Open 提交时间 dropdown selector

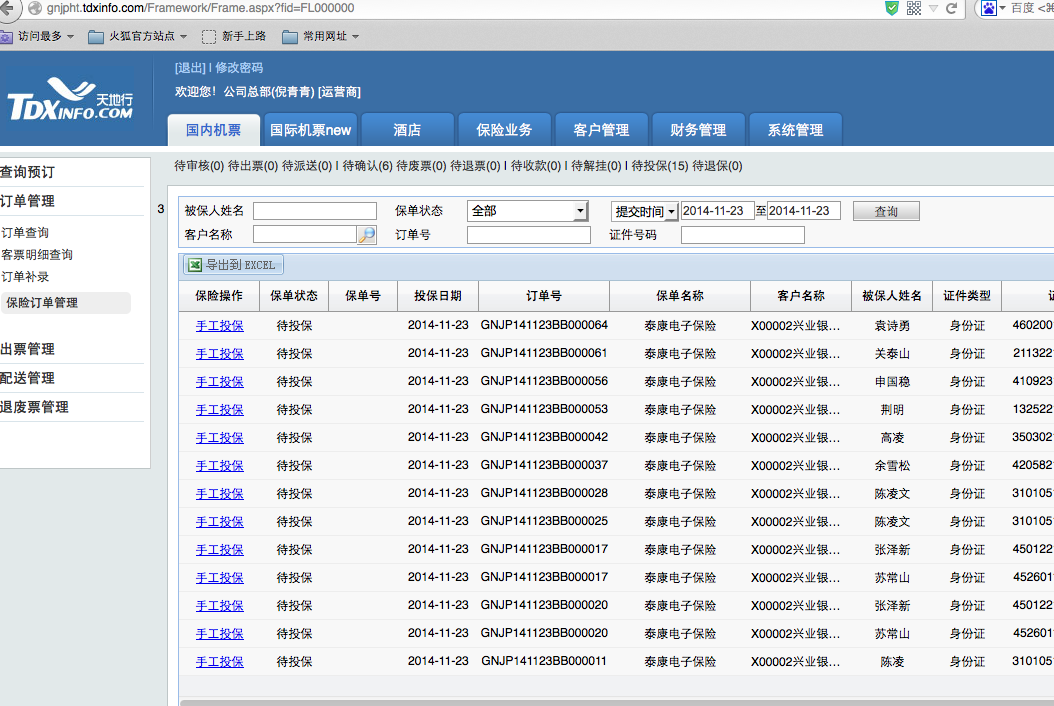click(x=644, y=211)
